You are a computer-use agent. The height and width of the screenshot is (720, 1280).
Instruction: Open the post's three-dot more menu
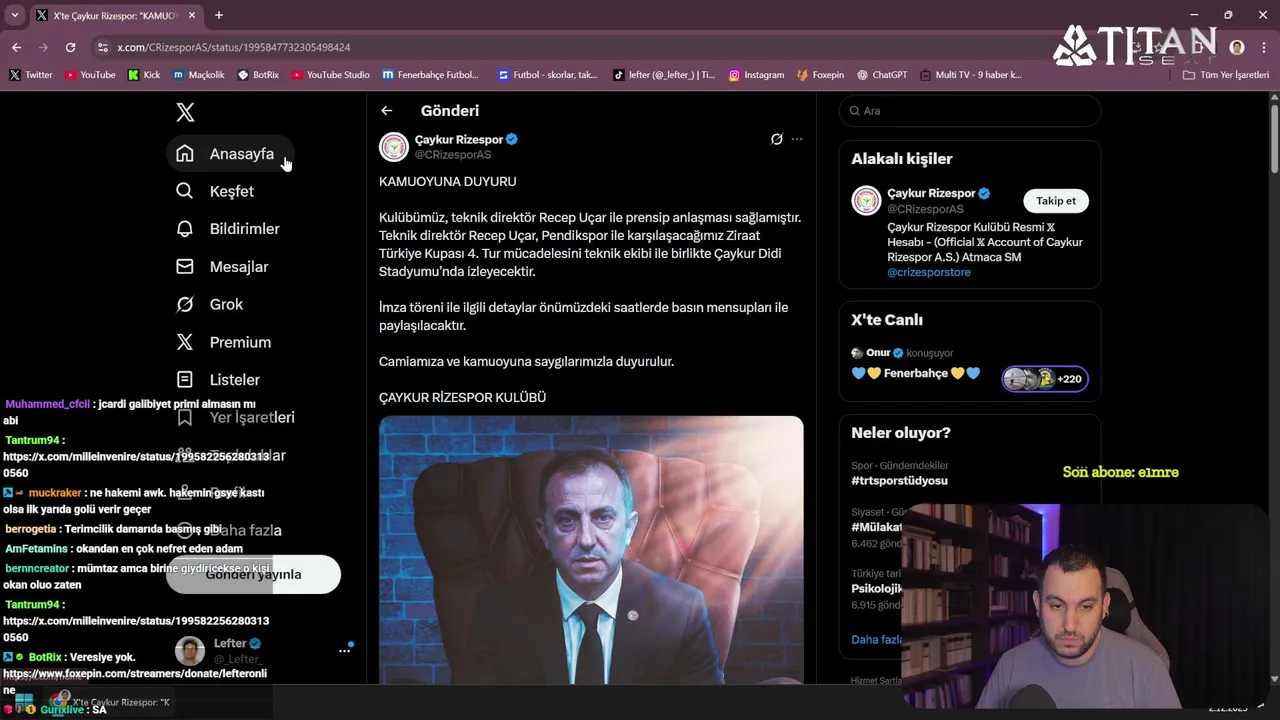(x=797, y=139)
